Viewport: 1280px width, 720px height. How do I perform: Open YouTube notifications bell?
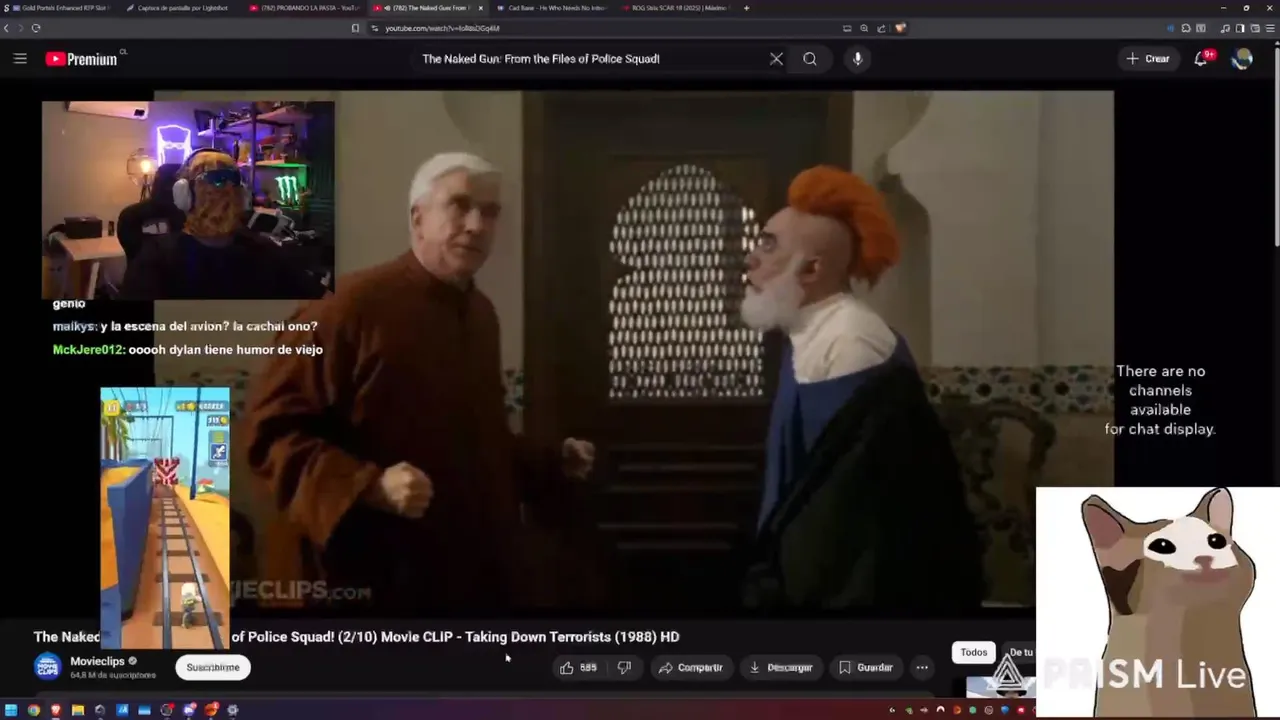(1201, 59)
